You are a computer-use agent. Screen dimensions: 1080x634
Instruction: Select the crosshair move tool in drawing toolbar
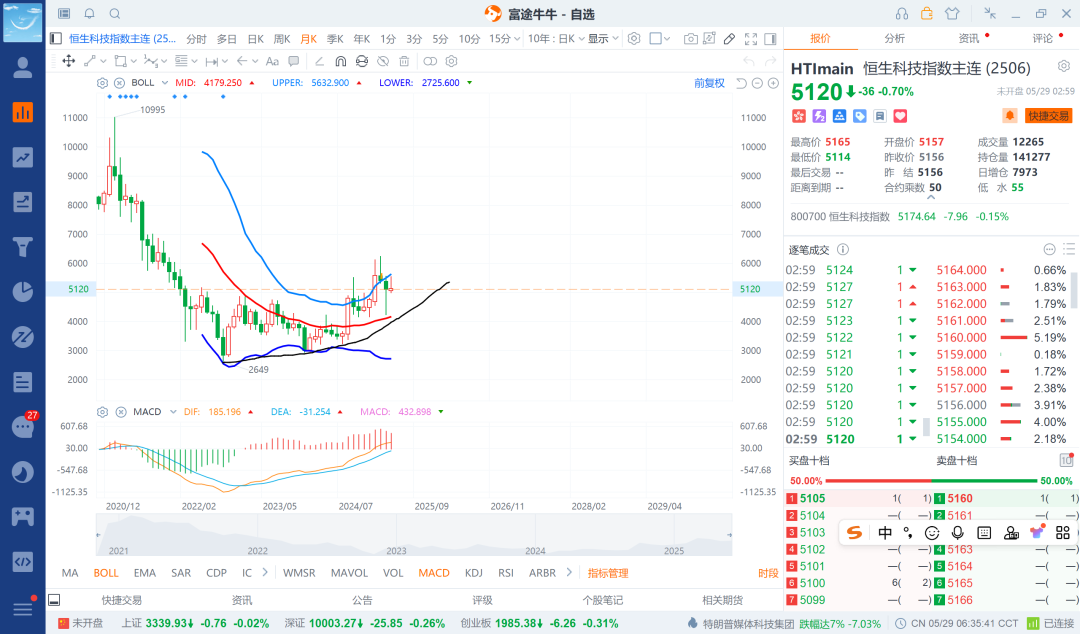(69, 61)
